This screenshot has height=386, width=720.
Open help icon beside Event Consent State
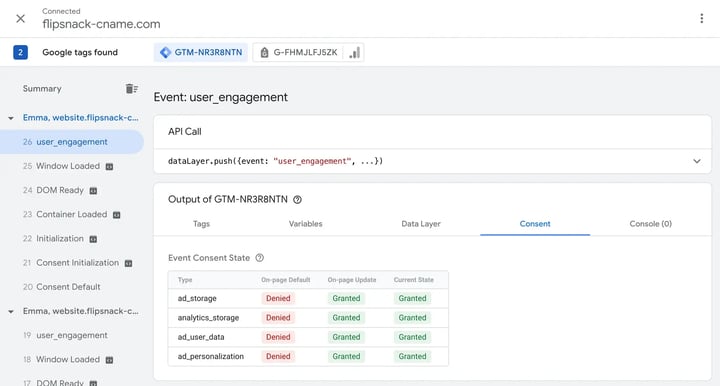click(259, 258)
